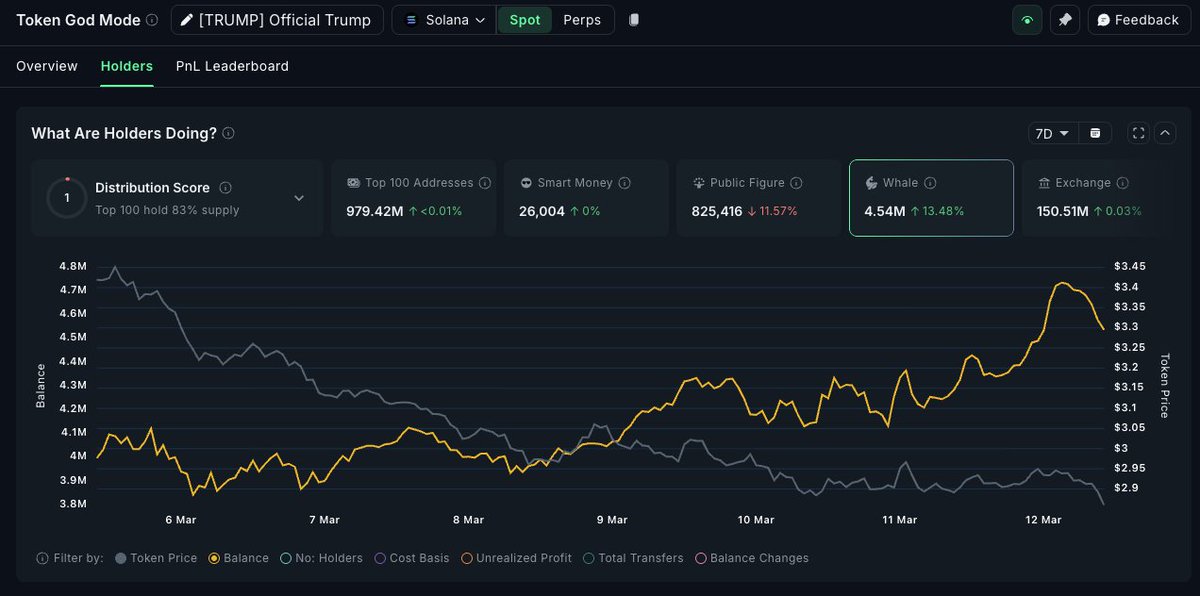Copy token address with the copy icon
The image size is (1200, 596).
[634, 20]
